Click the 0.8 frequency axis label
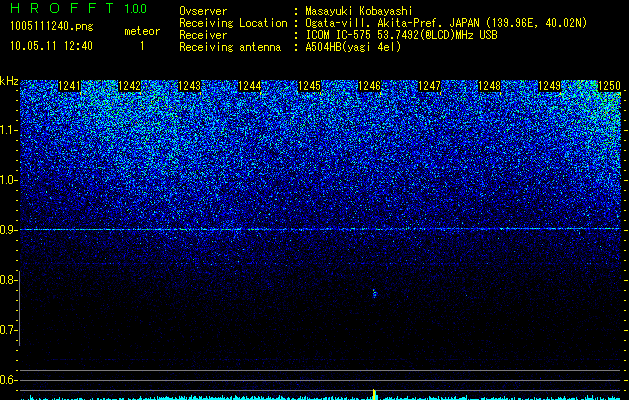The height and width of the screenshot is (400, 629). [8, 280]
